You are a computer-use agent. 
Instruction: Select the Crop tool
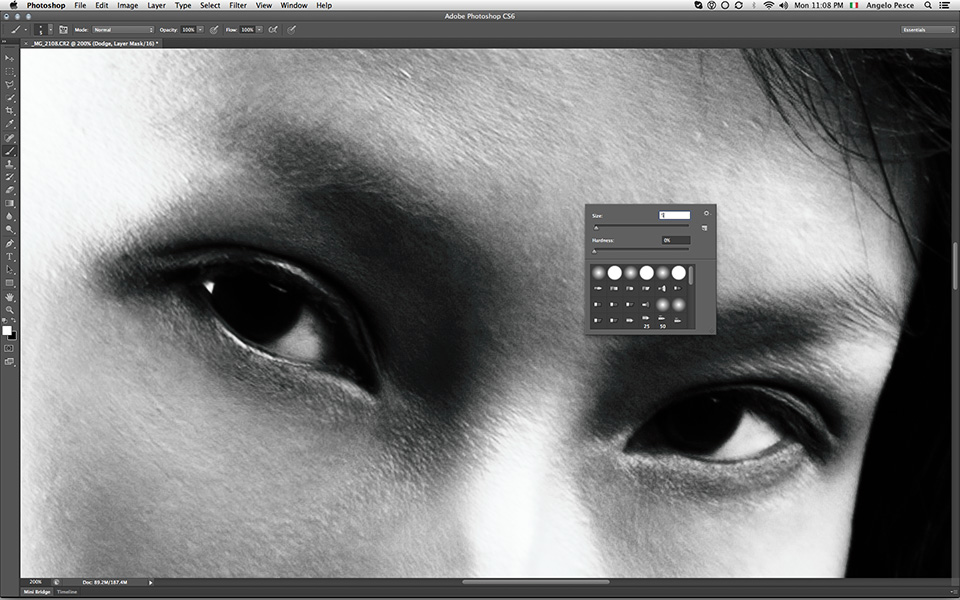click(9, 111)
